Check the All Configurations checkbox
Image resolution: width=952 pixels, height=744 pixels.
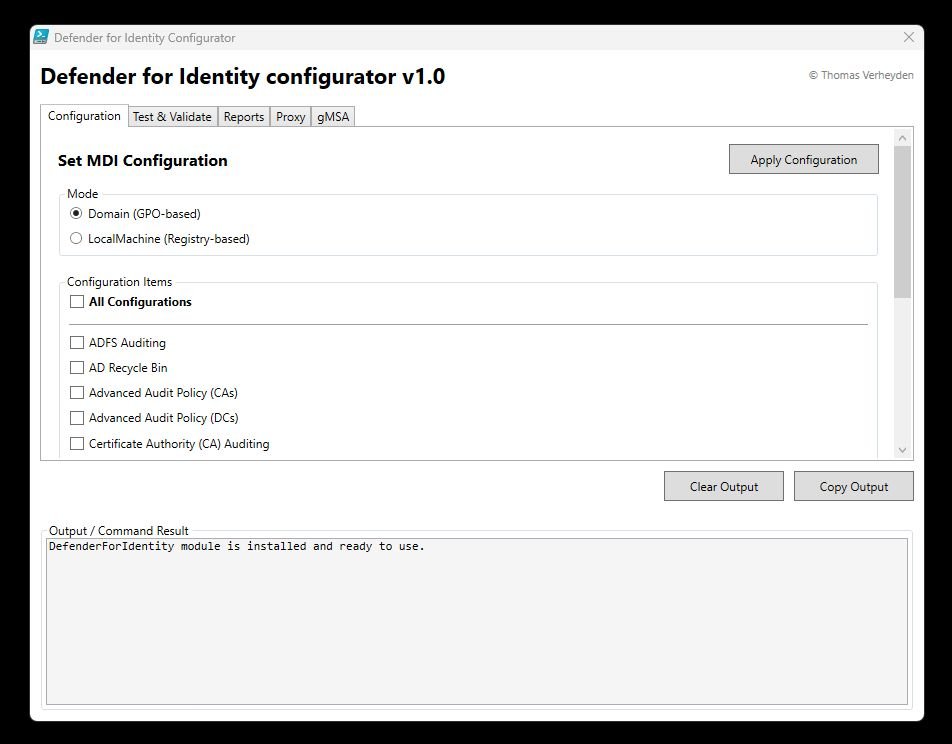pos(77,301)
